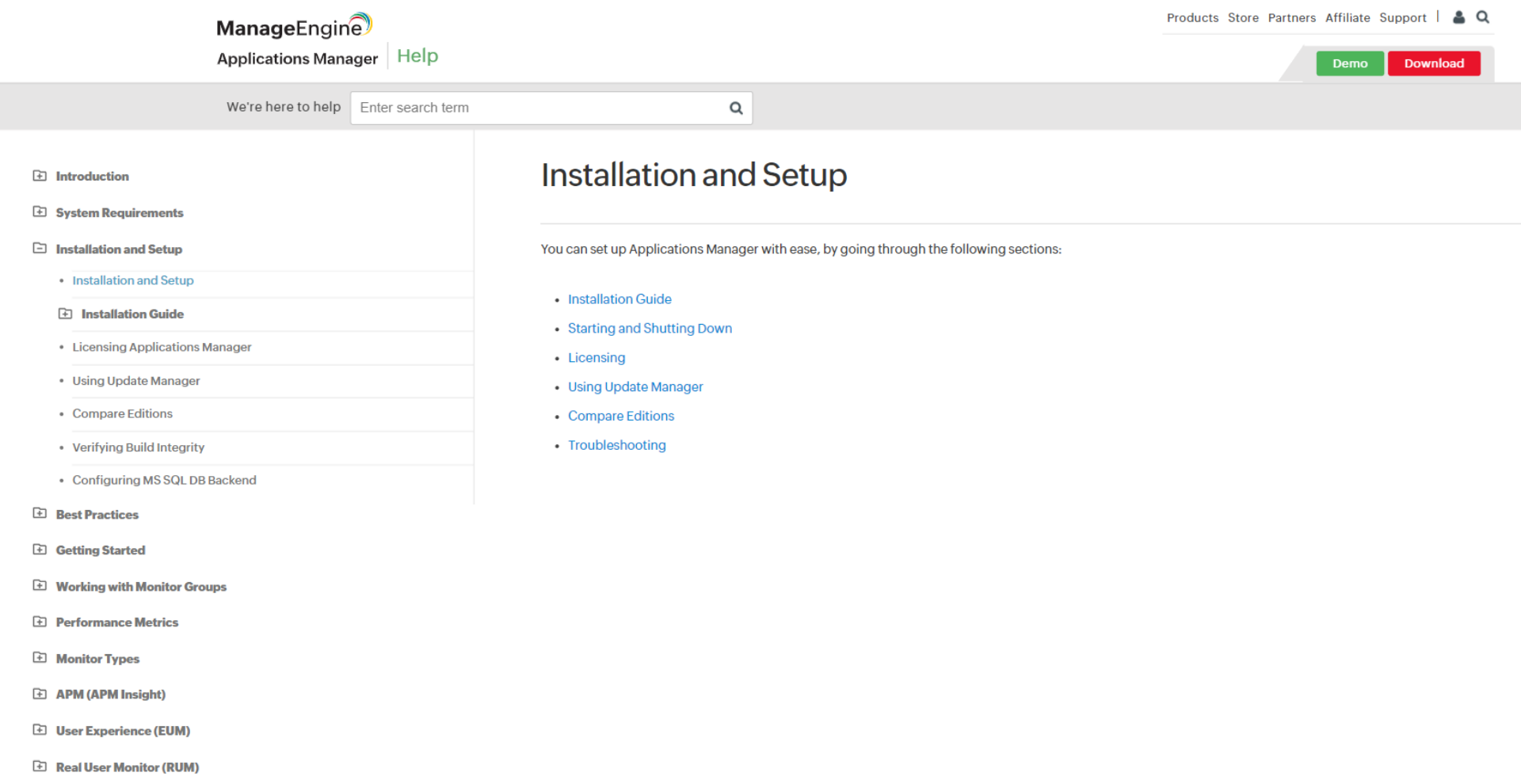Open the Products menu

pos(1192,17)
